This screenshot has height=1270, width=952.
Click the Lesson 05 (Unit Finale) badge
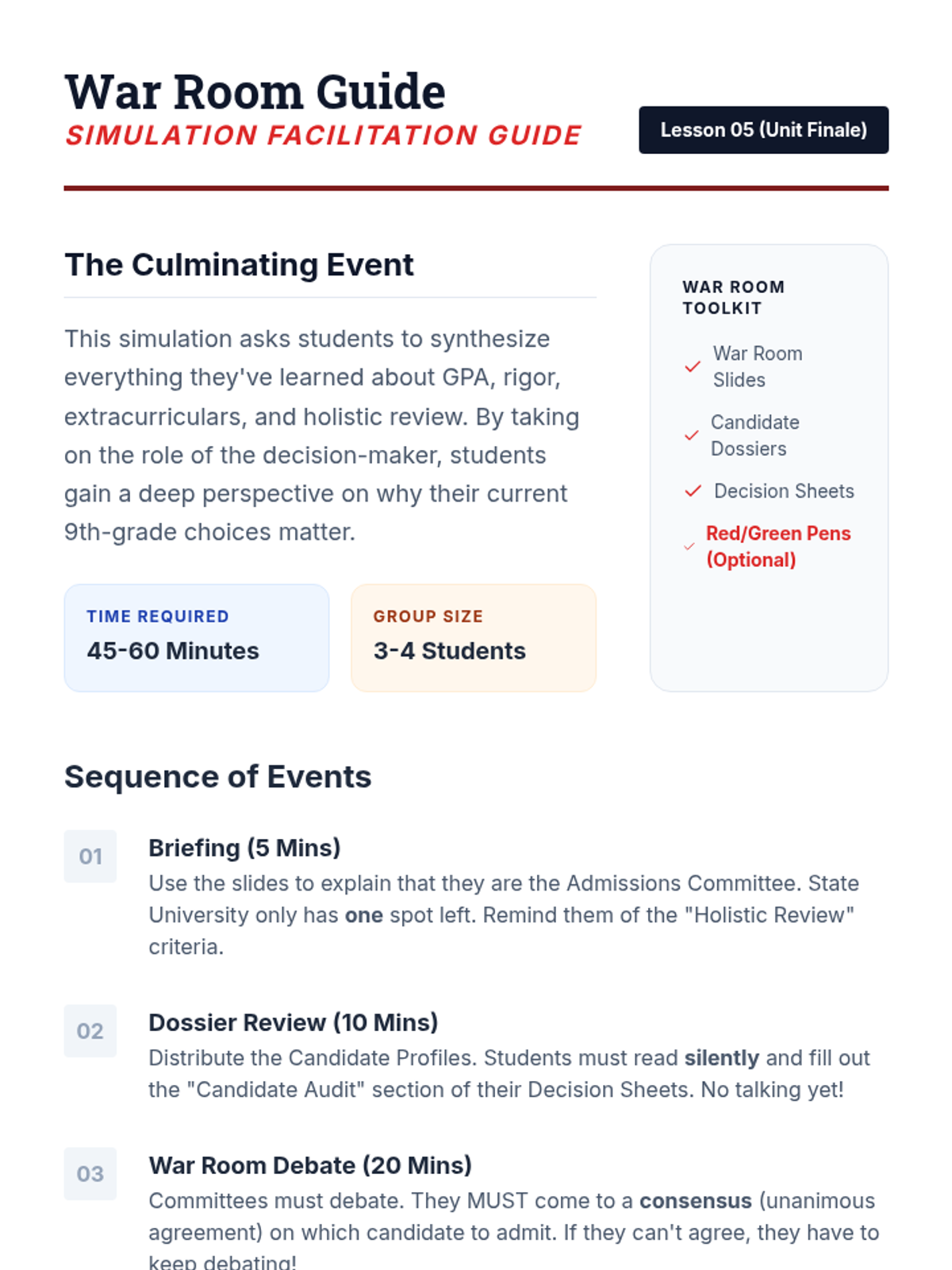(763, 130)
